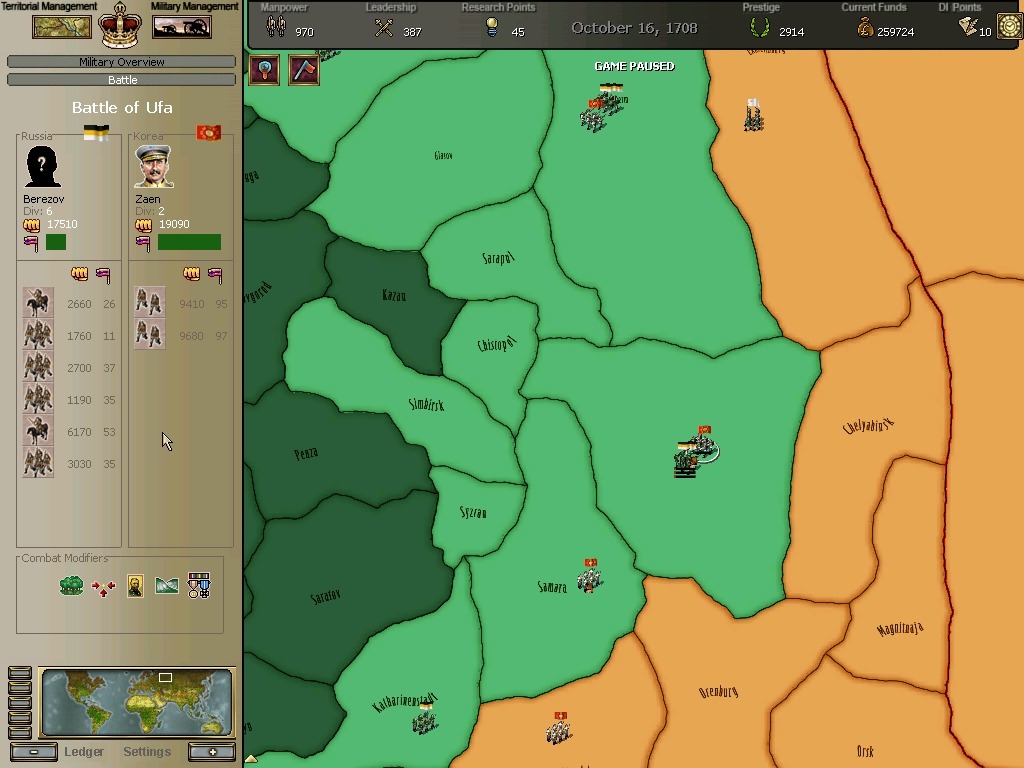Viewport: 1024px width, 768px height.
Task: Select the army below GAME PAUSED text
Action: 604,107
